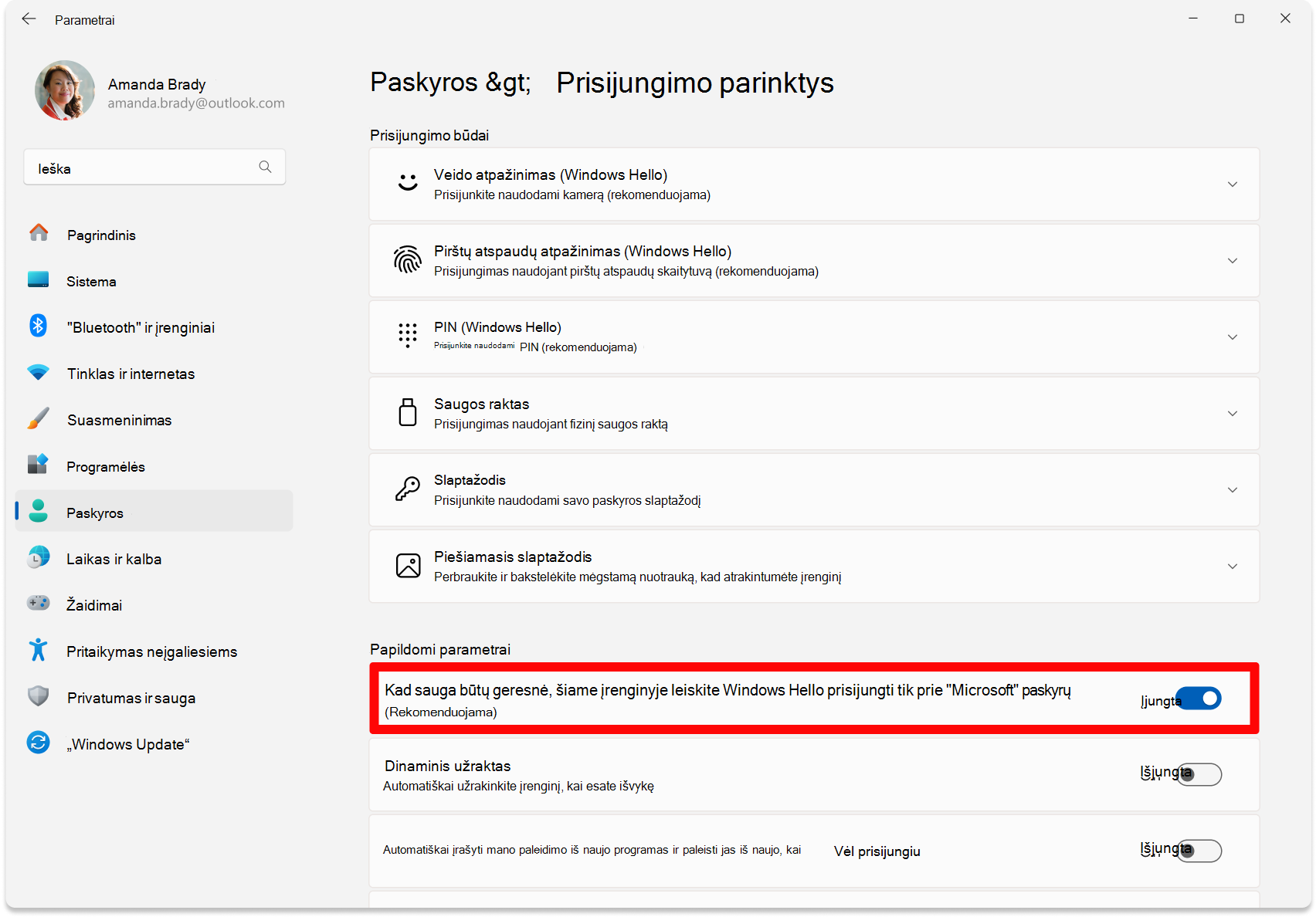
Task: Minimize the Parametrai window
Action: [1193, 19]
